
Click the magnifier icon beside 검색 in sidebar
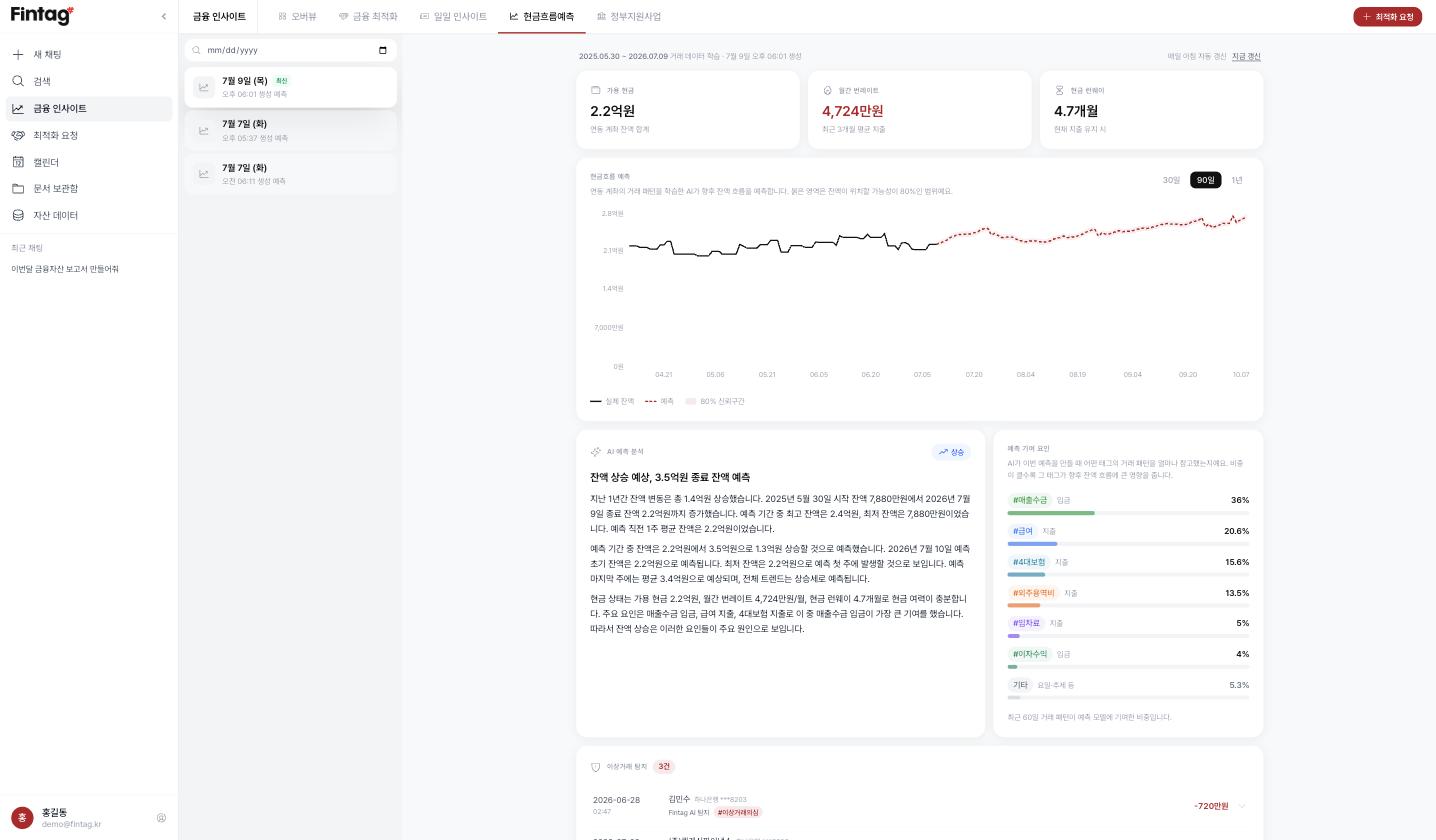point(18,81)
